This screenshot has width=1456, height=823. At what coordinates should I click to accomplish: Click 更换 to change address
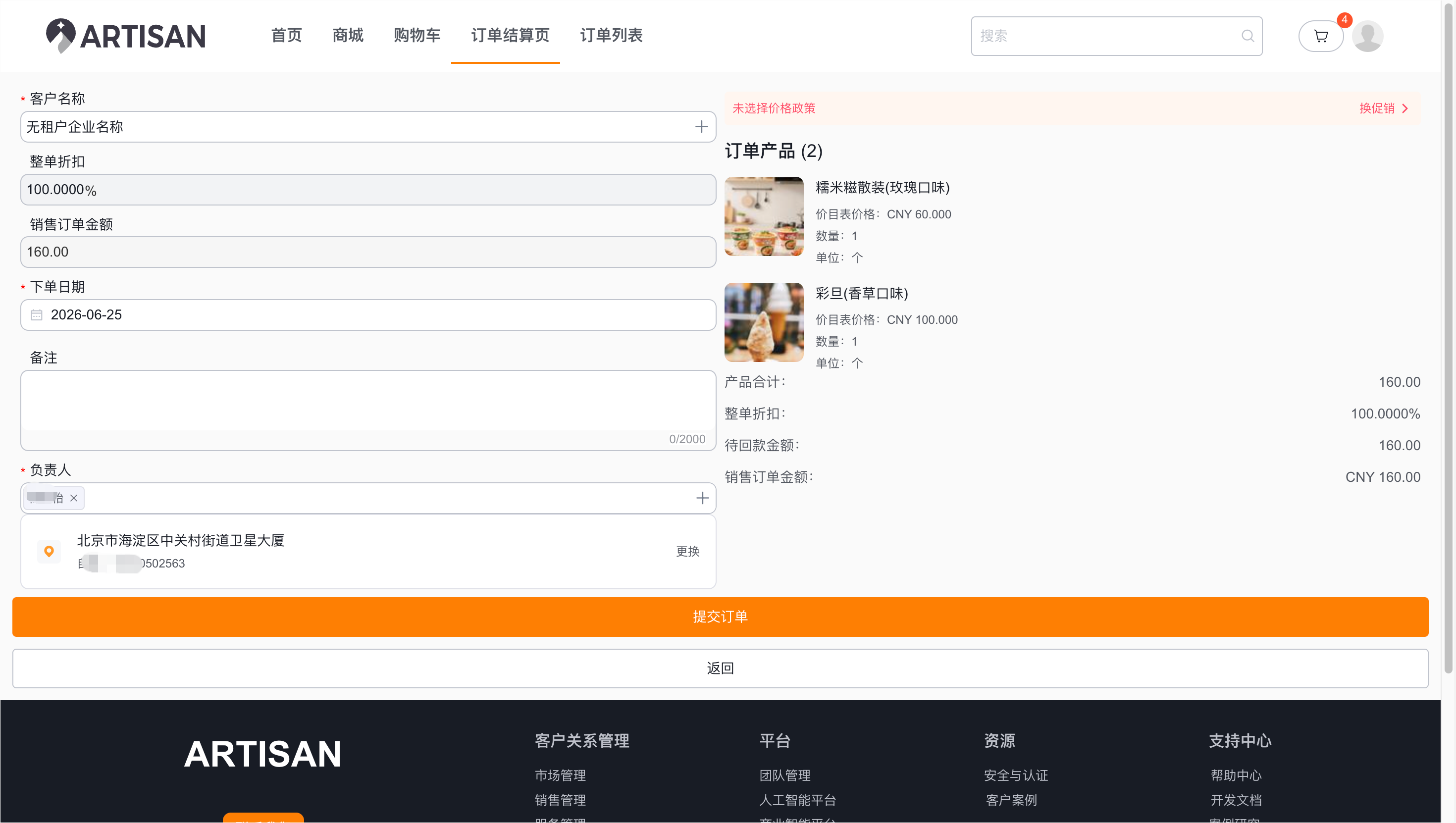pos(688,551)
